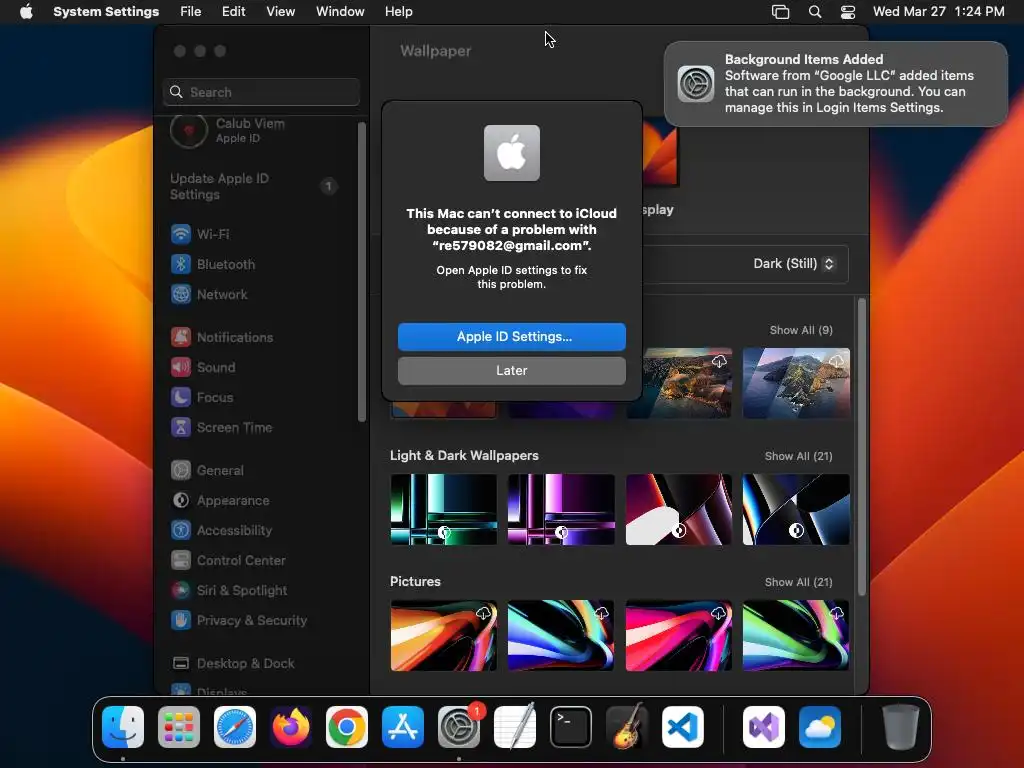This screenshot has height=768, width=1024.
Task: Choose green-and-purple Pictures wallpaper
Action: point(796,635)
